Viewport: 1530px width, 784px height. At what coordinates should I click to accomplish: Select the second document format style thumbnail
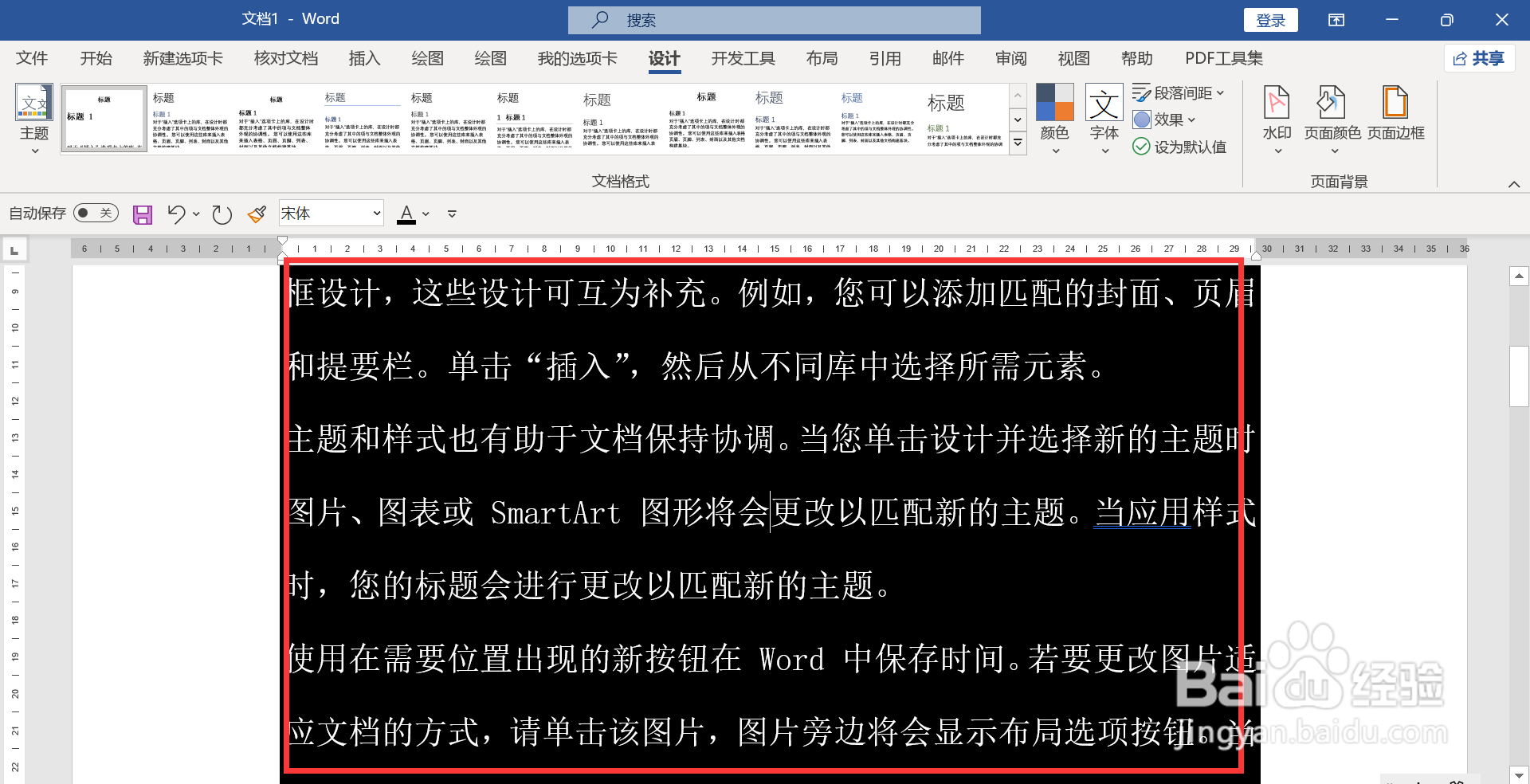(190, 119)
